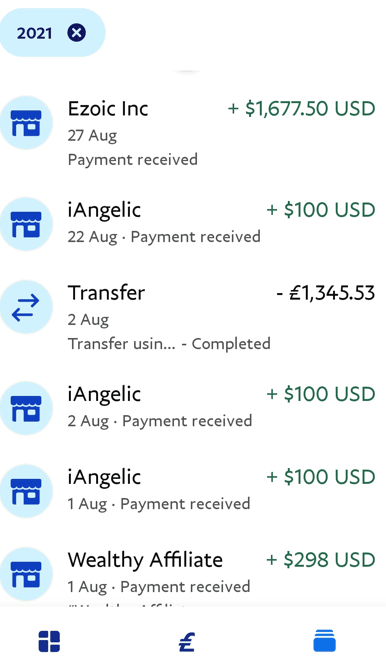Viewport: 386px width, 664px height.
Task: Tap the Ezoic Inc store icon
Action: click(26, 123)
